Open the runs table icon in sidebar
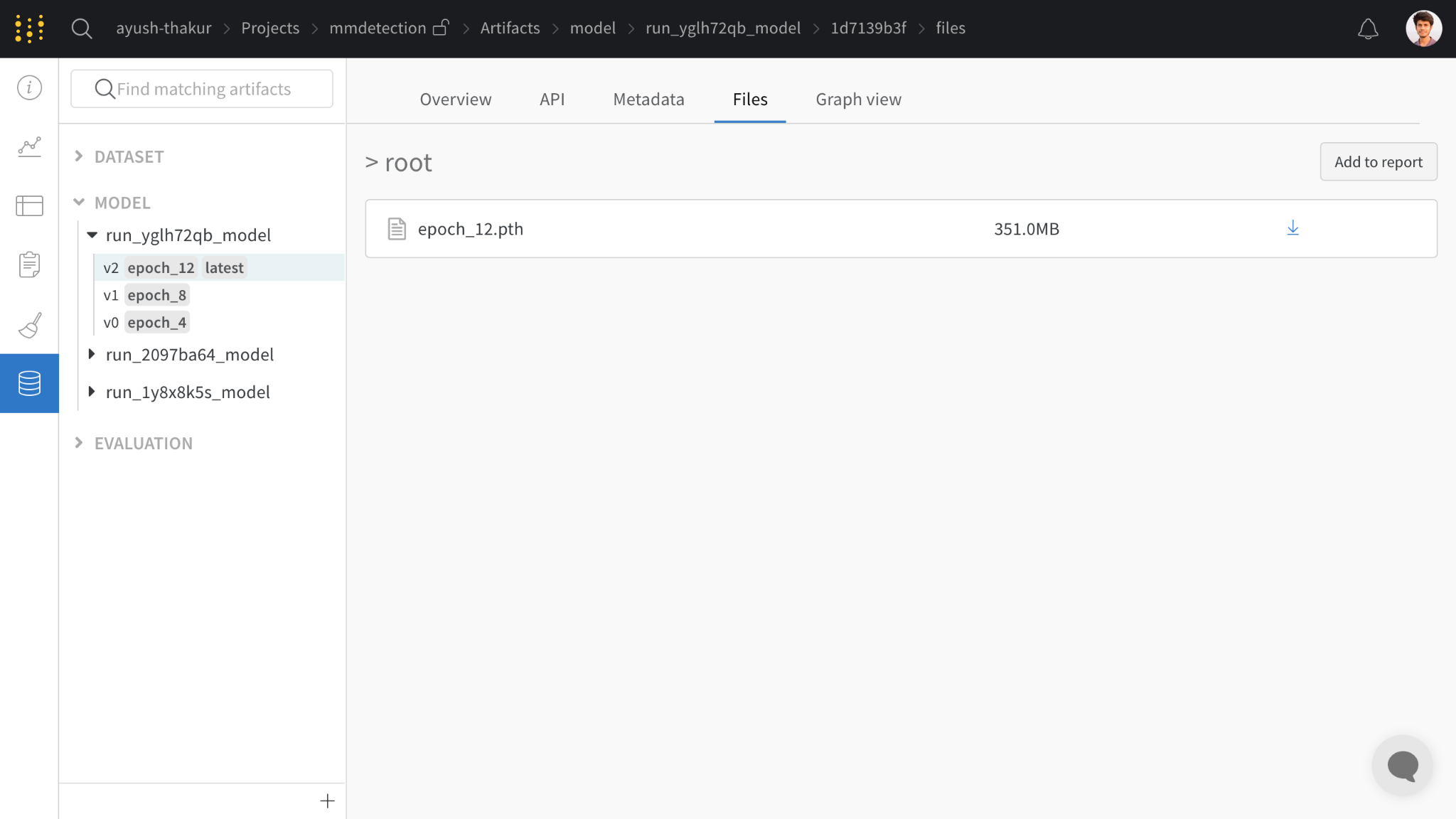 [x=29, y=206]
